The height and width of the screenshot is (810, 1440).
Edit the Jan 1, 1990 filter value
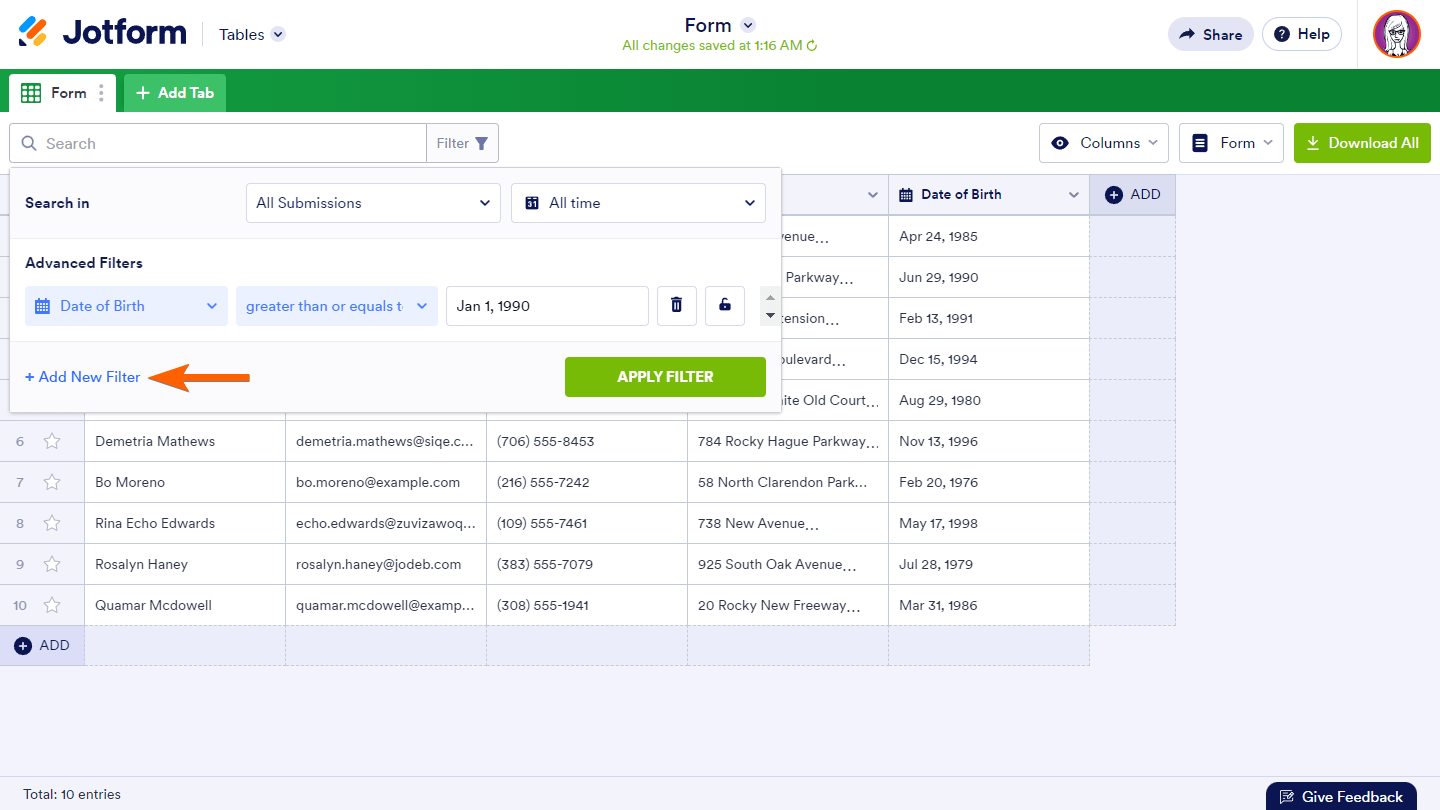coord(547,306)
